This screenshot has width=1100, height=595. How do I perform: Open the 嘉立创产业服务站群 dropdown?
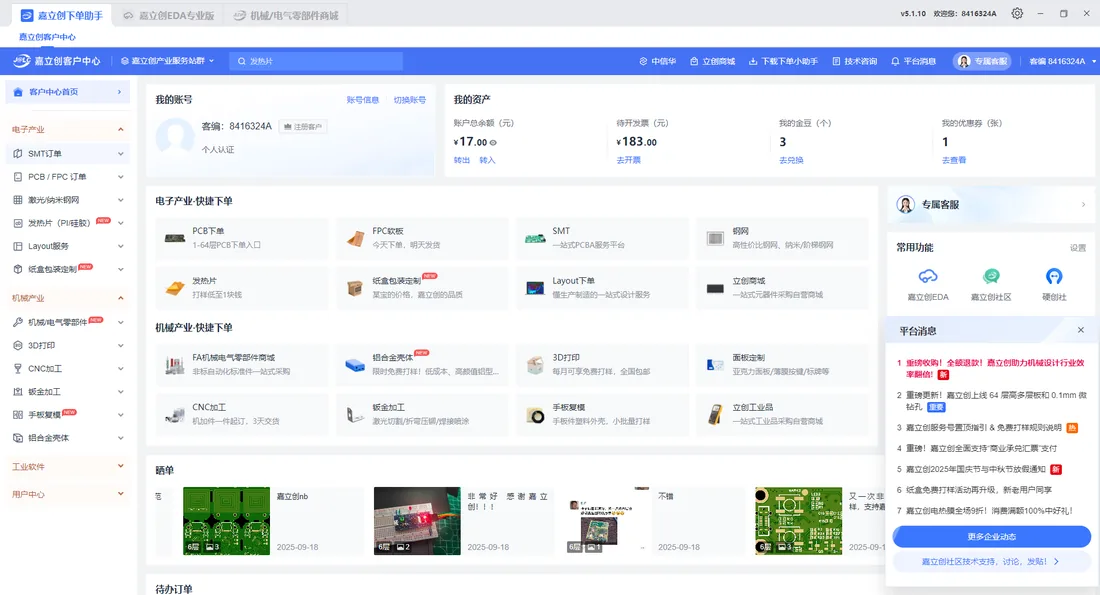[168, 62]
